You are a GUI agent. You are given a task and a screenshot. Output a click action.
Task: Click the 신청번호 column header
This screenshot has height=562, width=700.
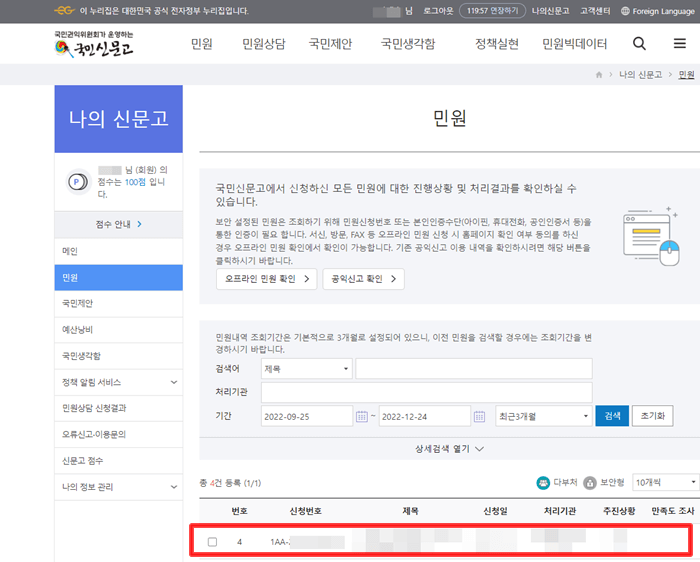coord(305,511)
